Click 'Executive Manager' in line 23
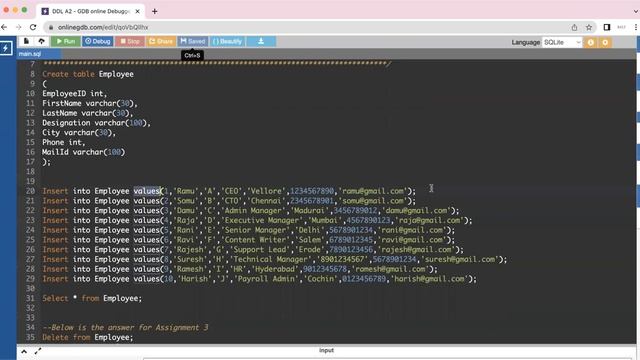The height and width of the screenshot is (360, 640). point(262,220)
